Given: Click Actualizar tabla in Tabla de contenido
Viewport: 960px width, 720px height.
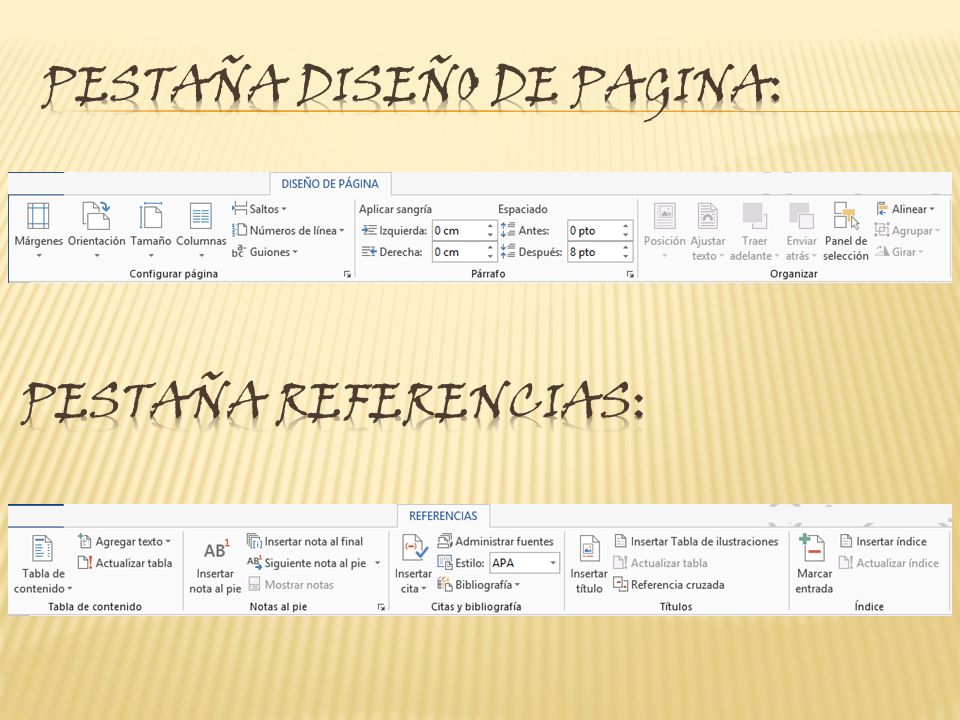Looking at the screenshot, I should 125,563.
